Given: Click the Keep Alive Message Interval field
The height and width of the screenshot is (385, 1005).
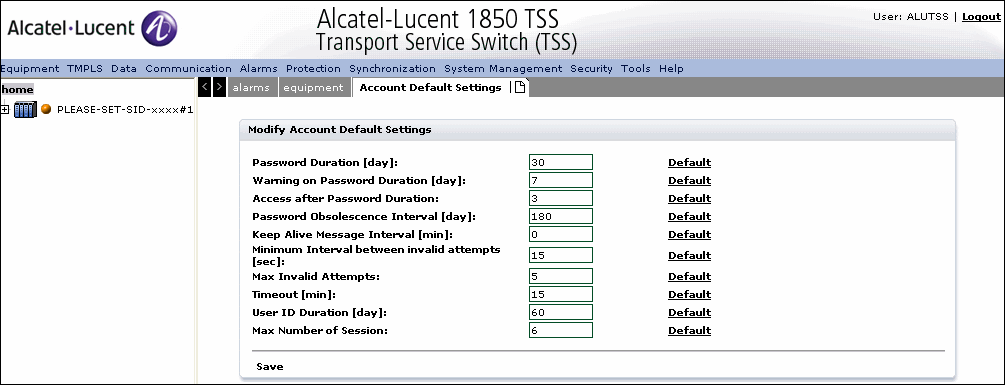Looking at the screenshot, I should [561, 234].
